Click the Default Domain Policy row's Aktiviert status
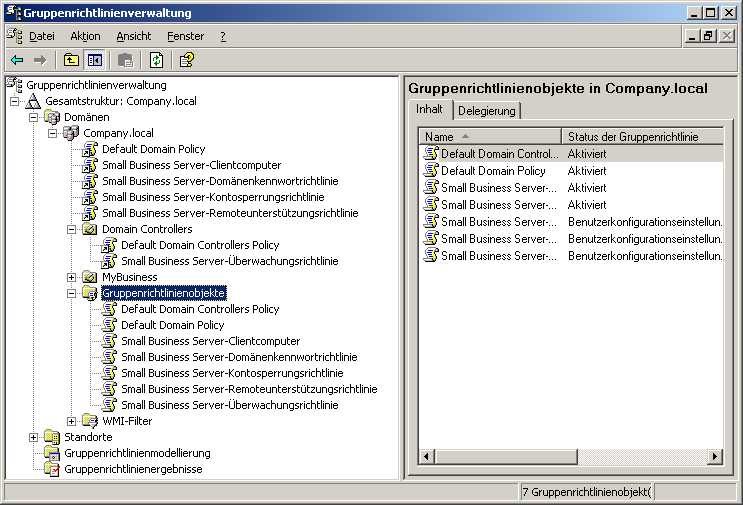 [587, 171]
